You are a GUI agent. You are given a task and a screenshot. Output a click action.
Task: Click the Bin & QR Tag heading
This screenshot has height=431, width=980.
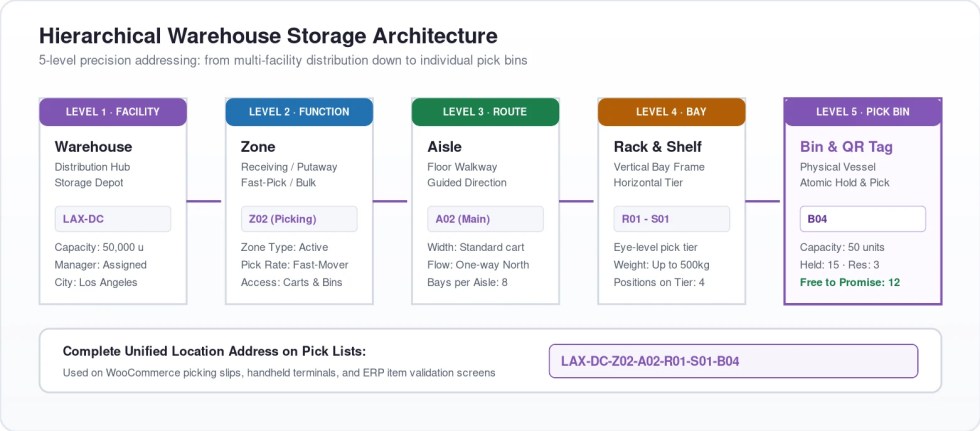pyautogui.click(x=846, y=147)
